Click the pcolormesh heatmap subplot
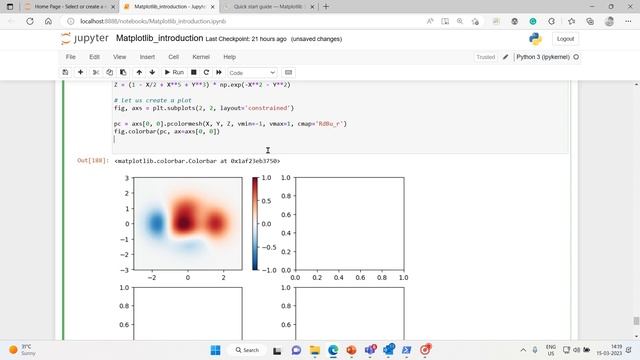 tap(188, 224)
